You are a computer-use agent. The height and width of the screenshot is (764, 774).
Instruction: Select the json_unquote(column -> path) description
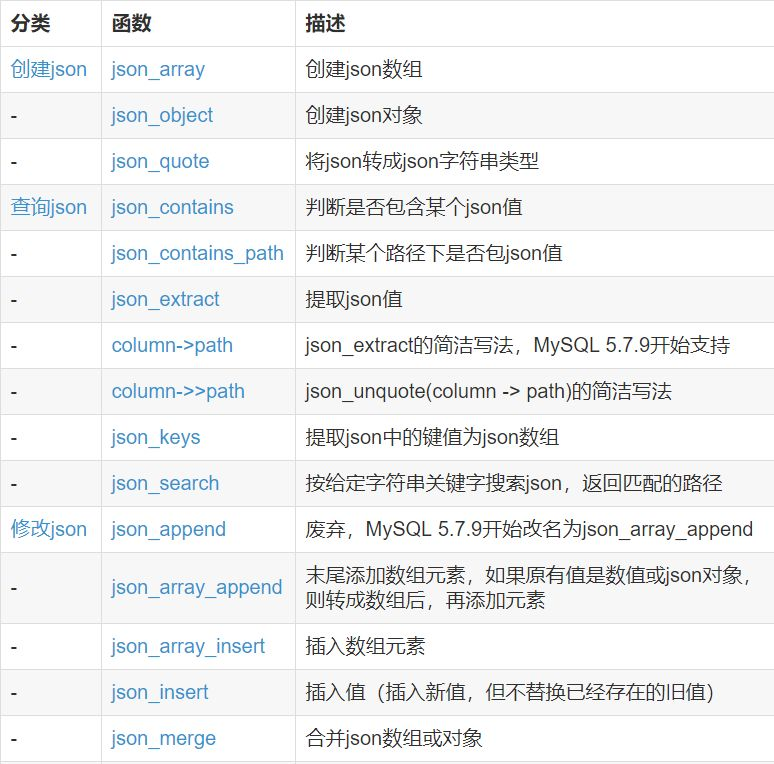click(x=489, y=391)
